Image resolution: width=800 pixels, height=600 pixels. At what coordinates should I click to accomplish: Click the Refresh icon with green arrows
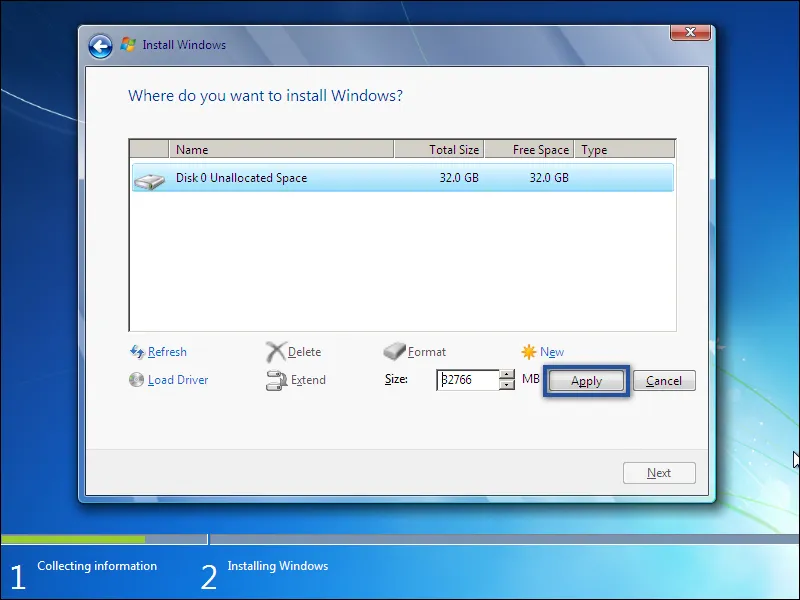[137, 352]
